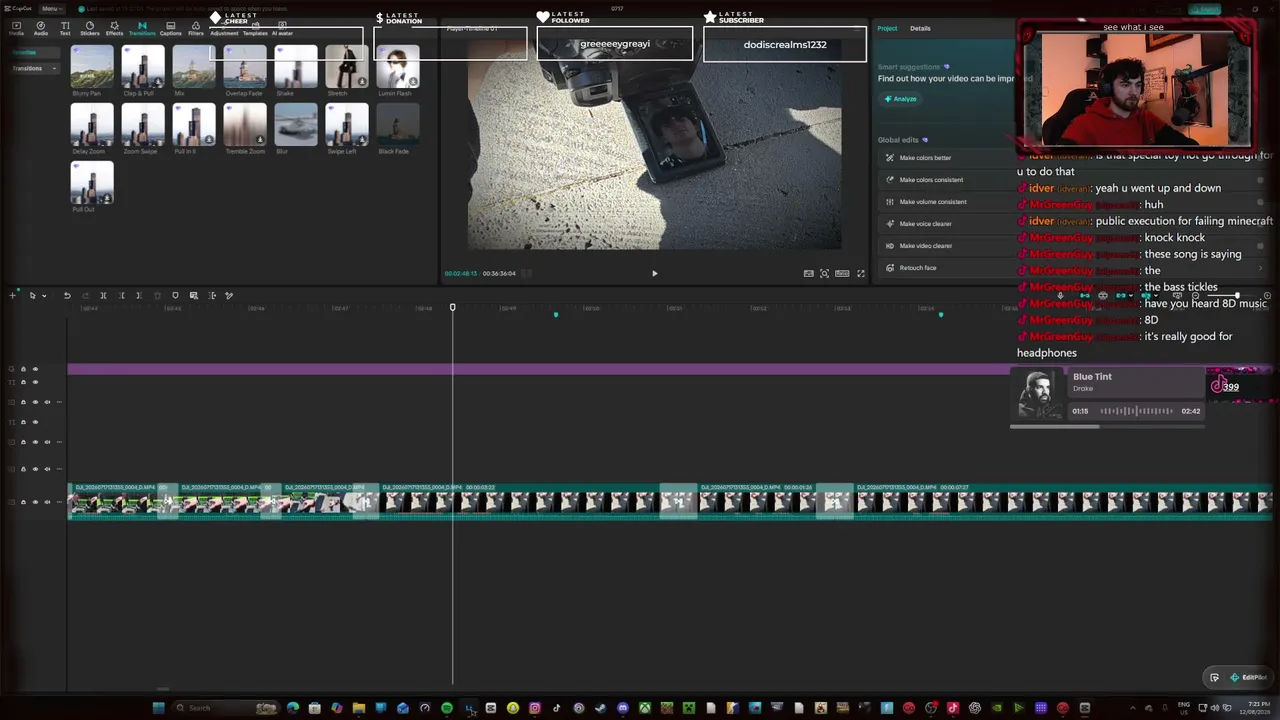
Task: Open the select tool dropdown arrow
Action: click(43, 295)
